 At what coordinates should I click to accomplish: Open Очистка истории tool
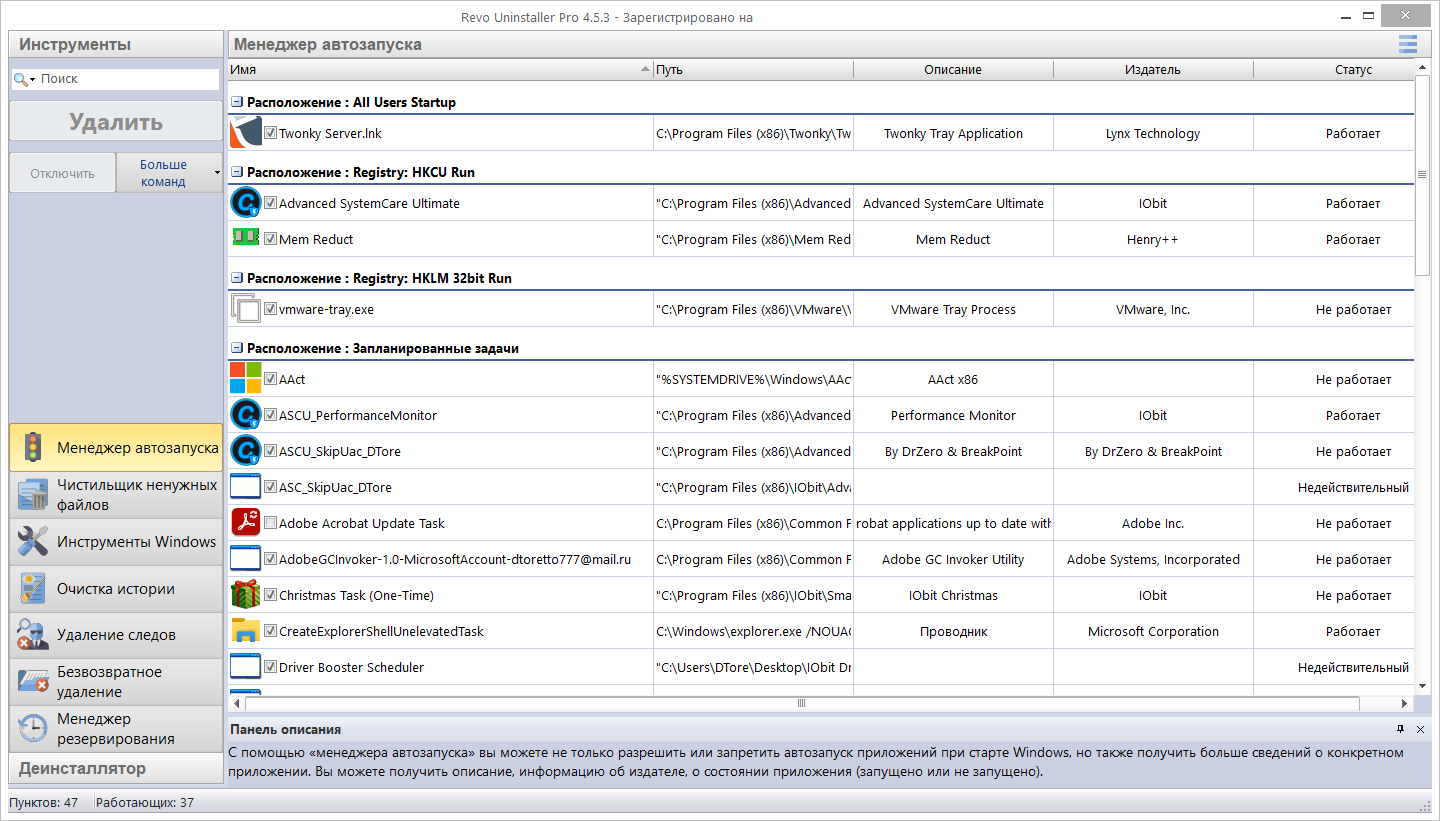click(116, 589)
